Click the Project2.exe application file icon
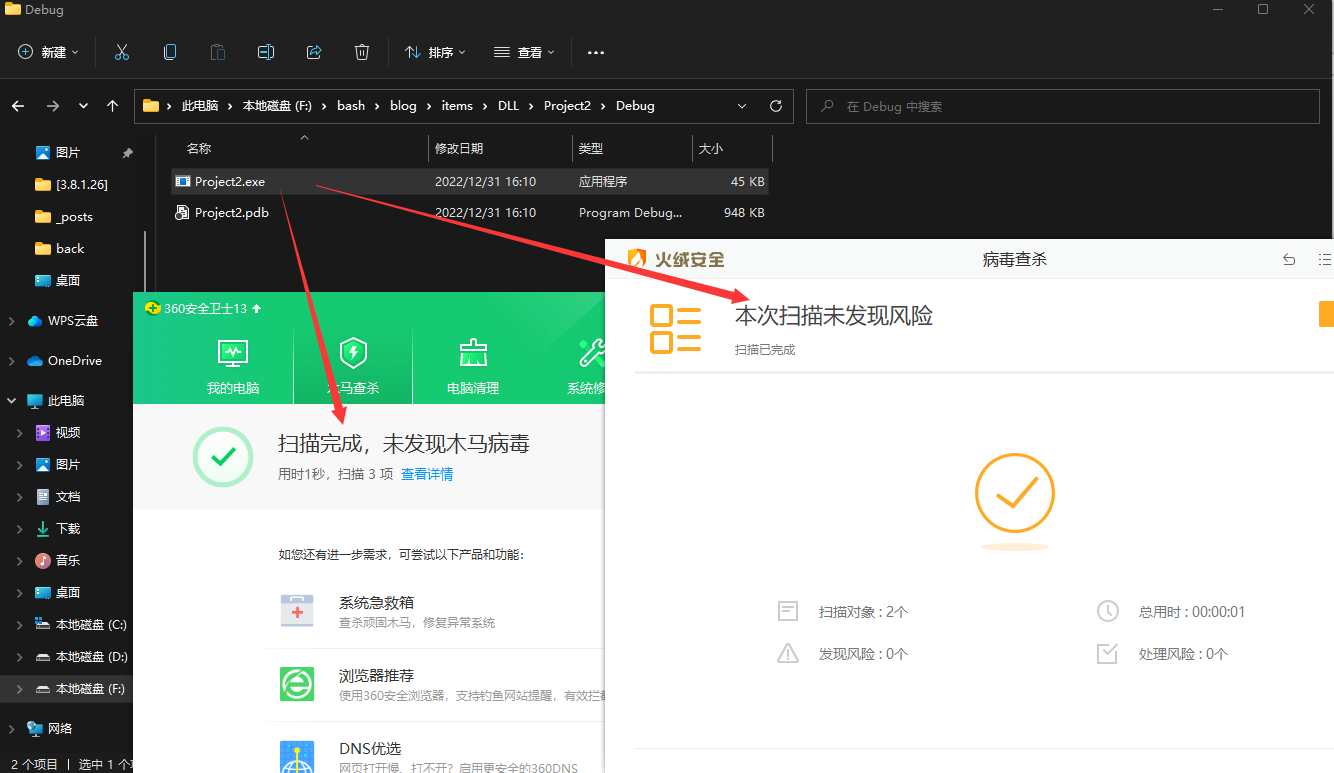The height and width of the screenshot is (773, 1334). tap(183, 181)
